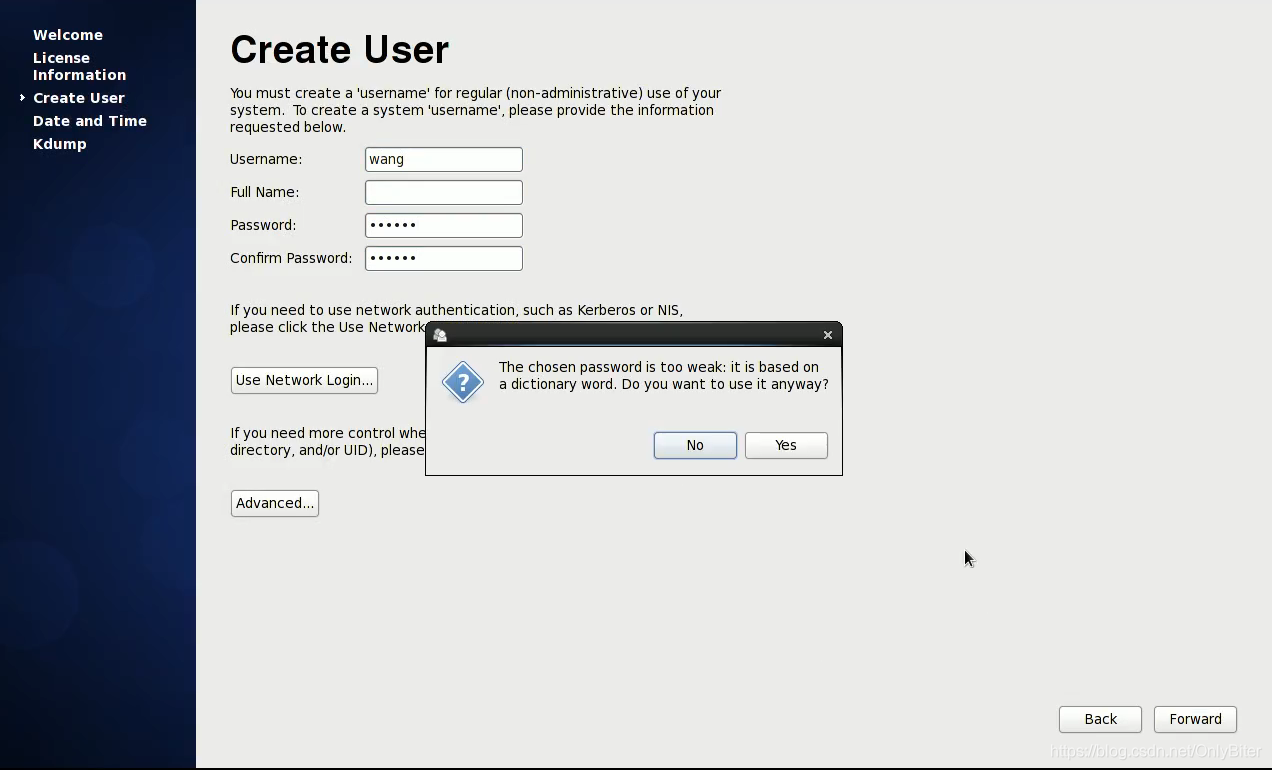Go Back to the previous step
The image size is (1272, 770).
pos(1100,719)
